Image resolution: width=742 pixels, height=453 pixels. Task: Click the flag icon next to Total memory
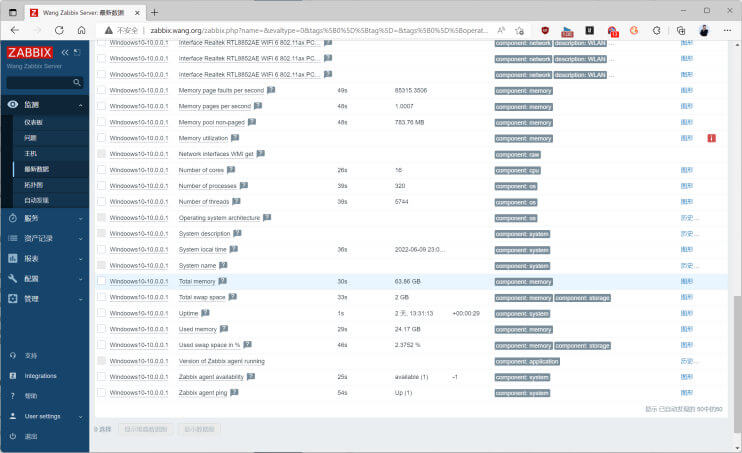(222, 281)
